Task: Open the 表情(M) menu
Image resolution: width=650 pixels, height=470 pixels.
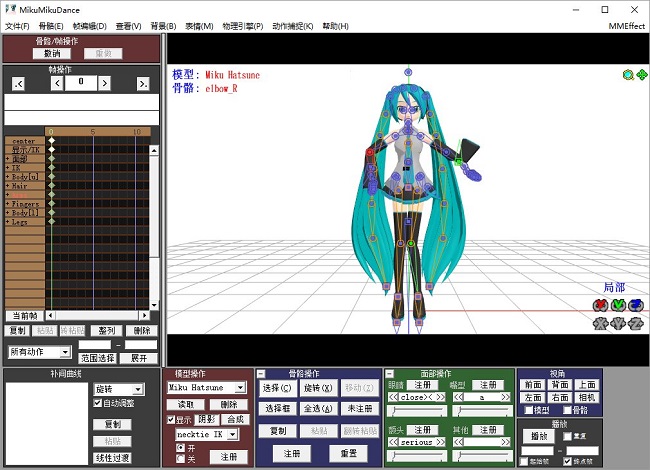Action: (x=199, y=26)
